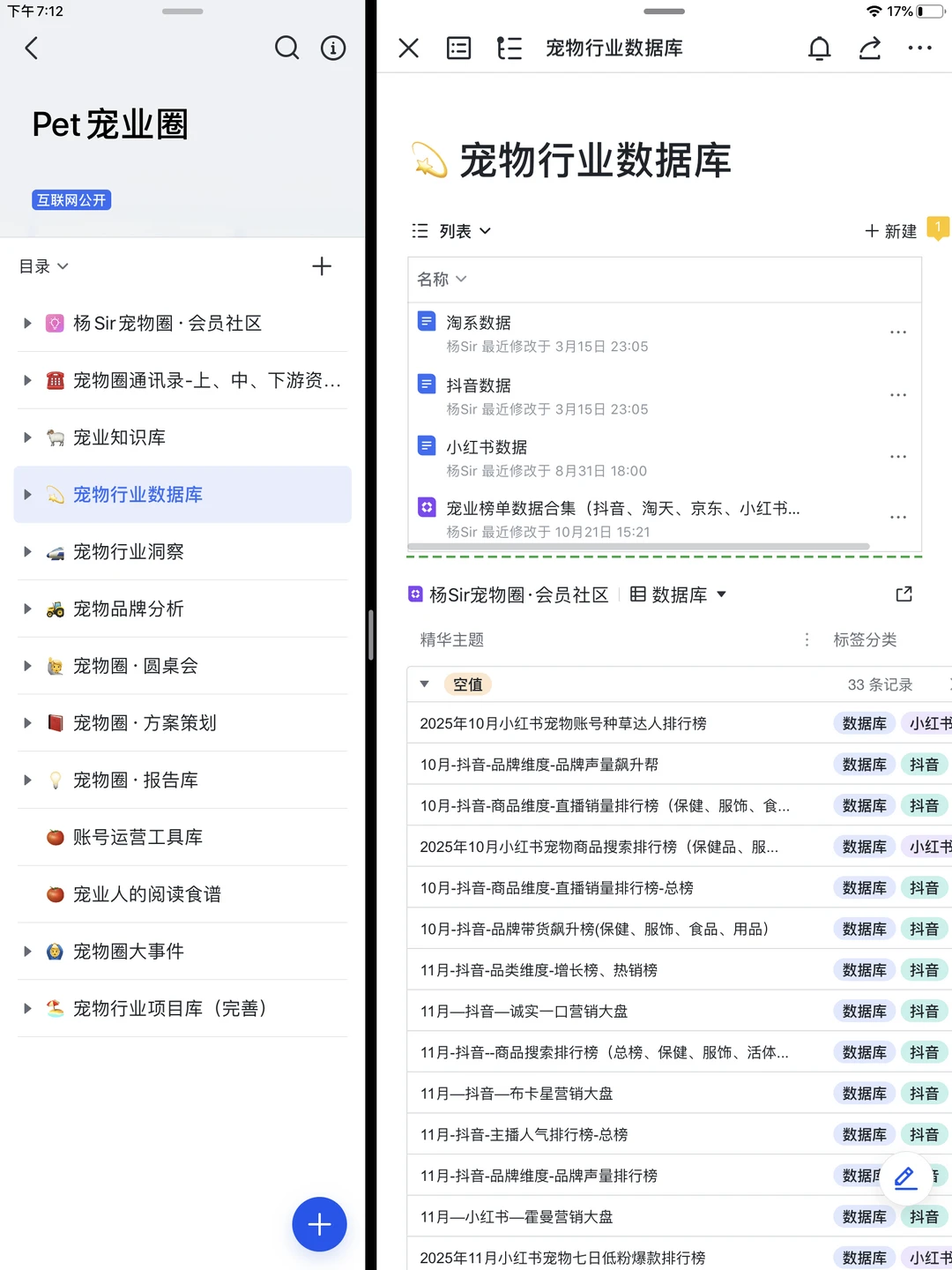Viewport: 952px width, 1270px height.
Task: Open row options for 淘系数据 record
Action: (x=898, y=332)
